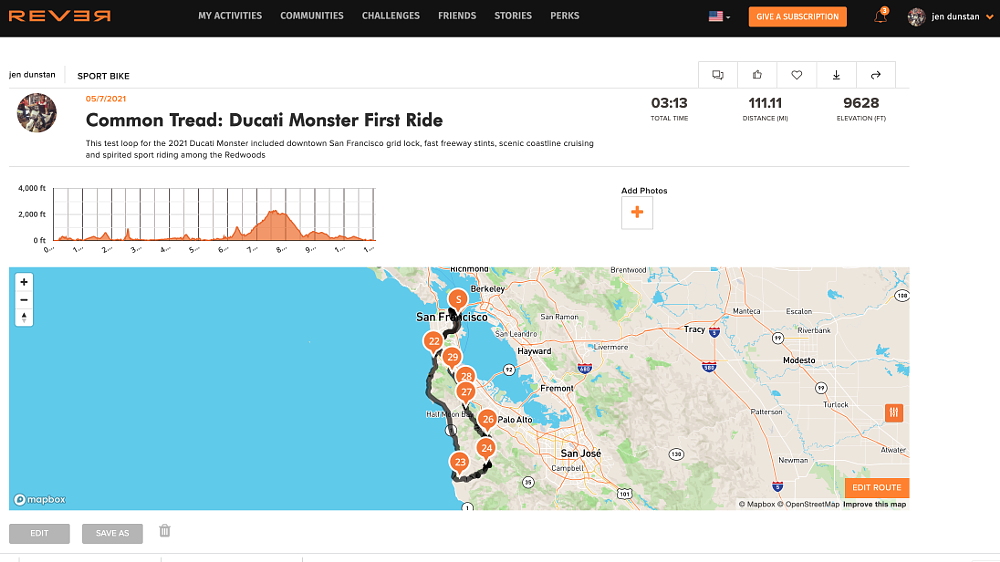
Task: Go to My Activities in navigation
Action: click(x=230, y=16)
